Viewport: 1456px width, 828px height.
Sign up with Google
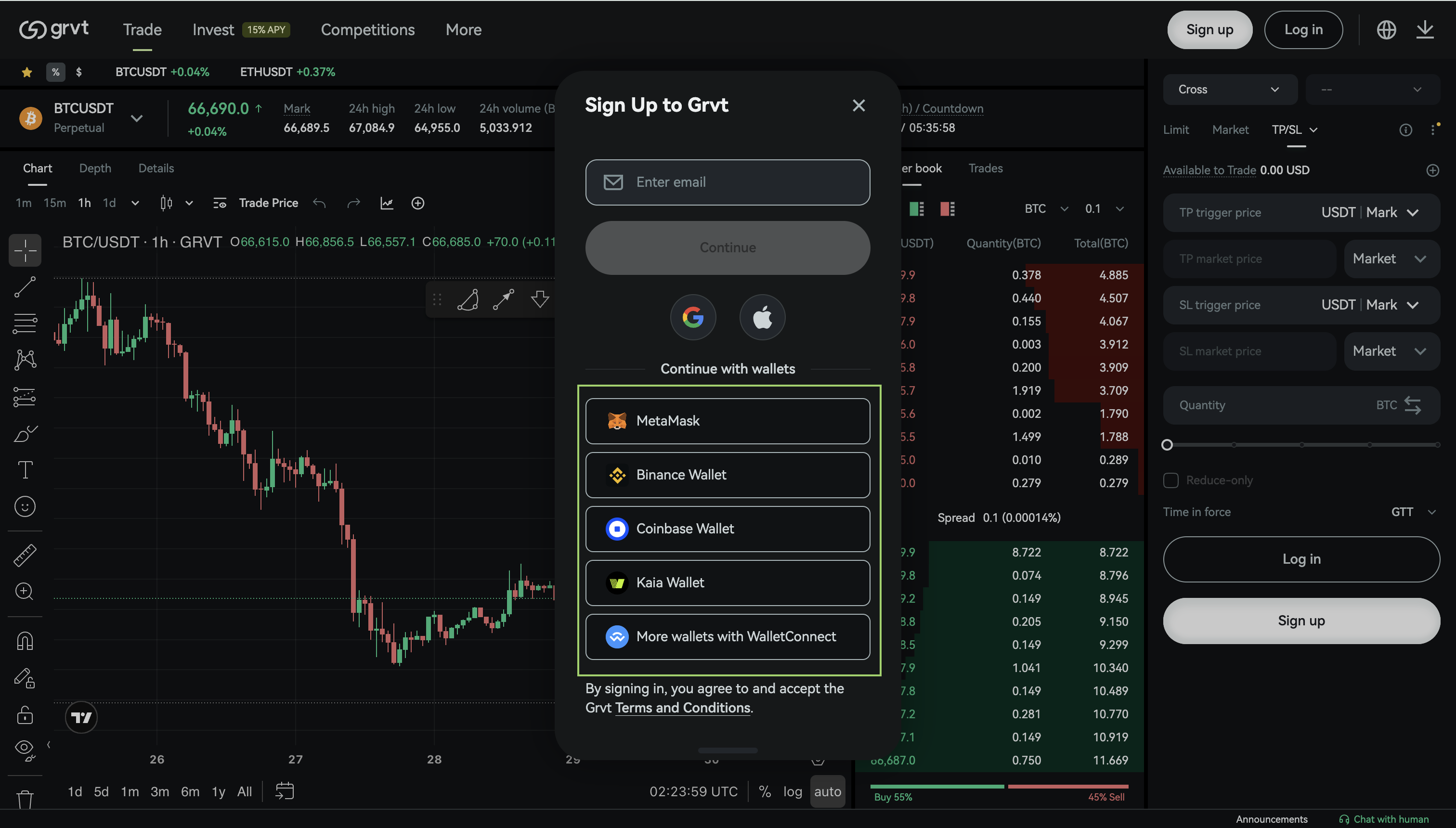pyautogui.click(x=693, y=317)
